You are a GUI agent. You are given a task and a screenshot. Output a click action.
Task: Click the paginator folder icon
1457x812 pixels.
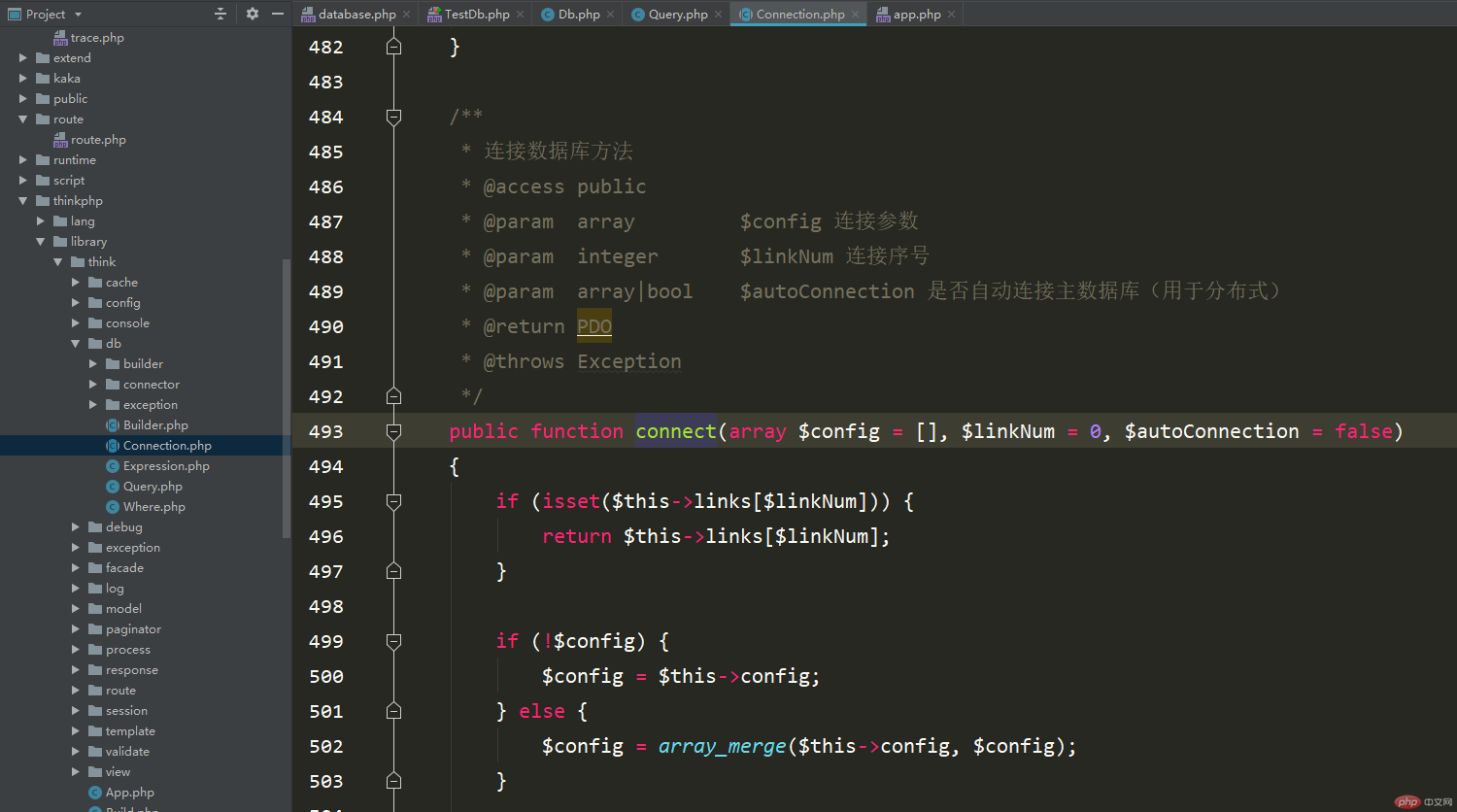(95, 629)
